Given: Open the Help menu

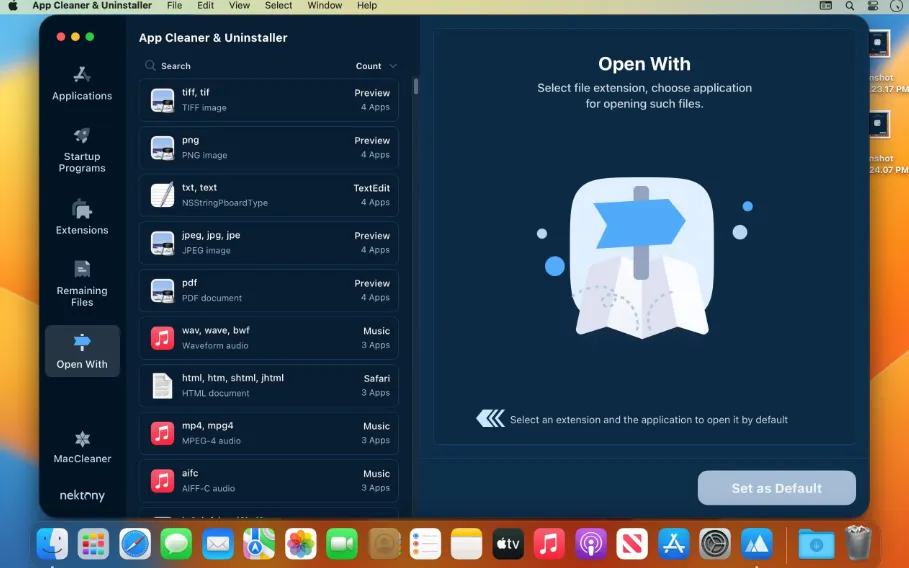Looking at the screenshot, I should tap(366, 6).
